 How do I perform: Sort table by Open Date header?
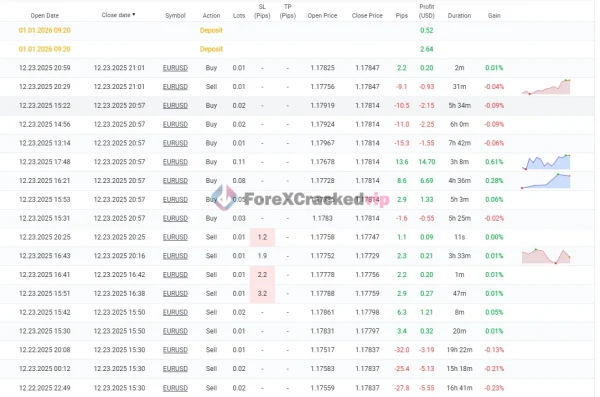coord(44,16)
